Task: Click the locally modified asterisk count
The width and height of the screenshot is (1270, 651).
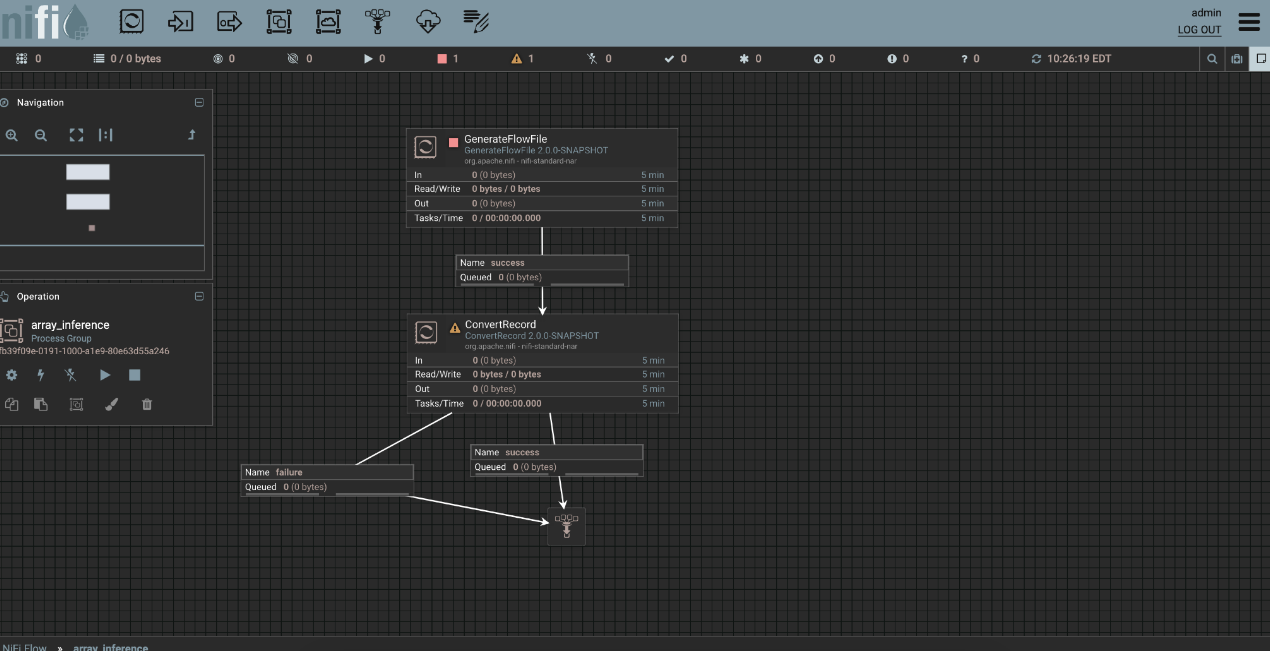Action: coord(750,59)
